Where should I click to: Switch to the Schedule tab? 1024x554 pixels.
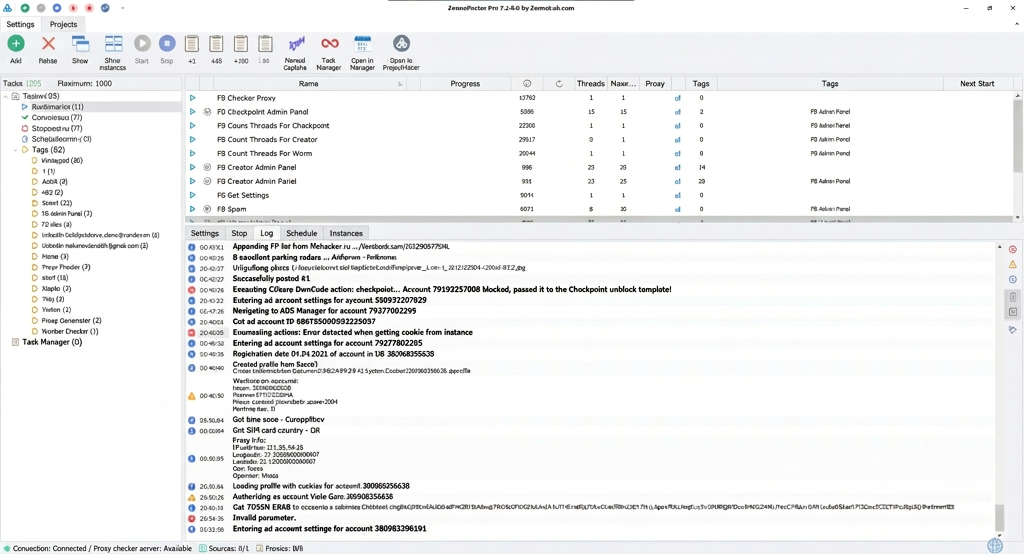pyautogui.click(x=301, y=233)
